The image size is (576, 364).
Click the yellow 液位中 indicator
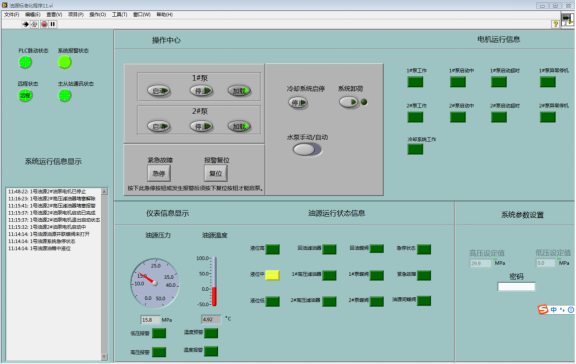(272, 275)
